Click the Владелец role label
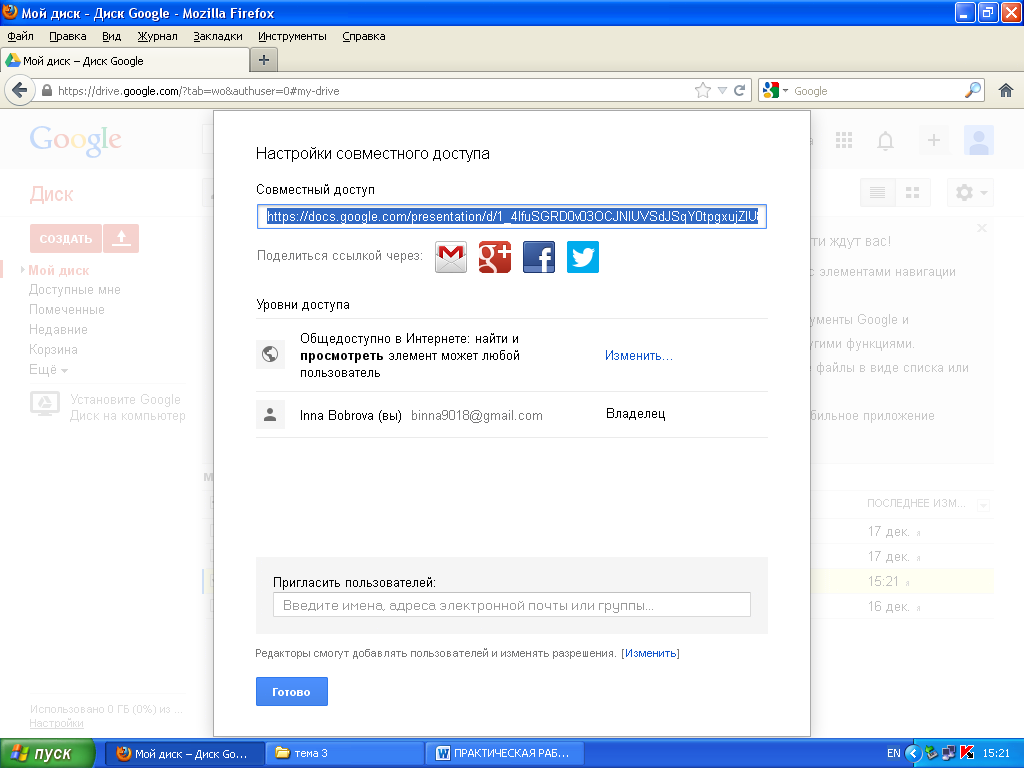This screenshot has width=1024, height=768. coord(635,413)
